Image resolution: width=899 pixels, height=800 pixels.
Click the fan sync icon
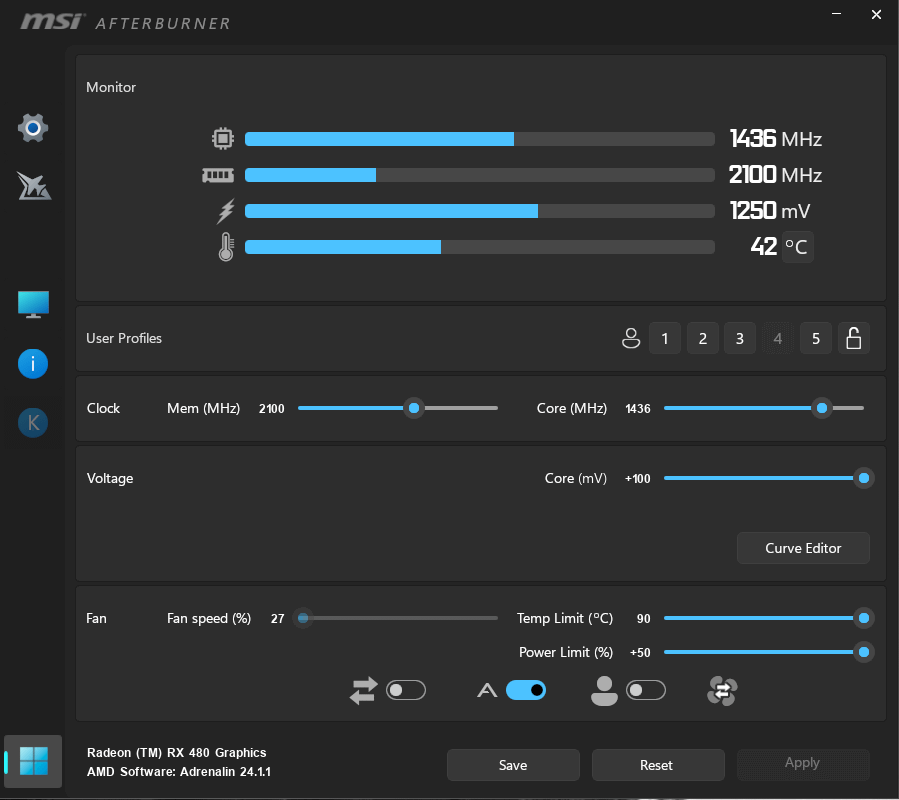pos(722,690)
